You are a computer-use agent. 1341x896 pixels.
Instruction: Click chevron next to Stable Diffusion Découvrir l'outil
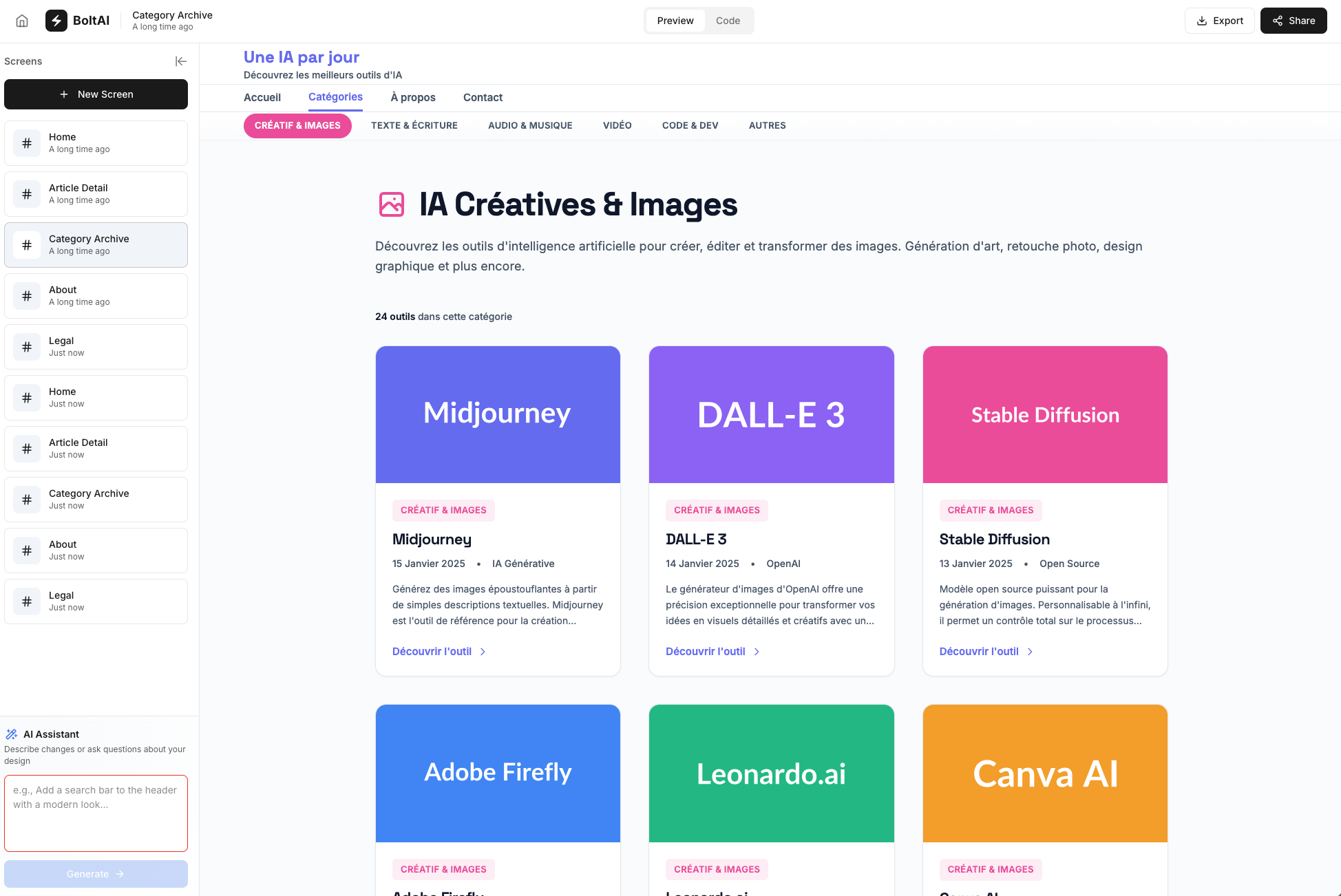point(1030,652)
